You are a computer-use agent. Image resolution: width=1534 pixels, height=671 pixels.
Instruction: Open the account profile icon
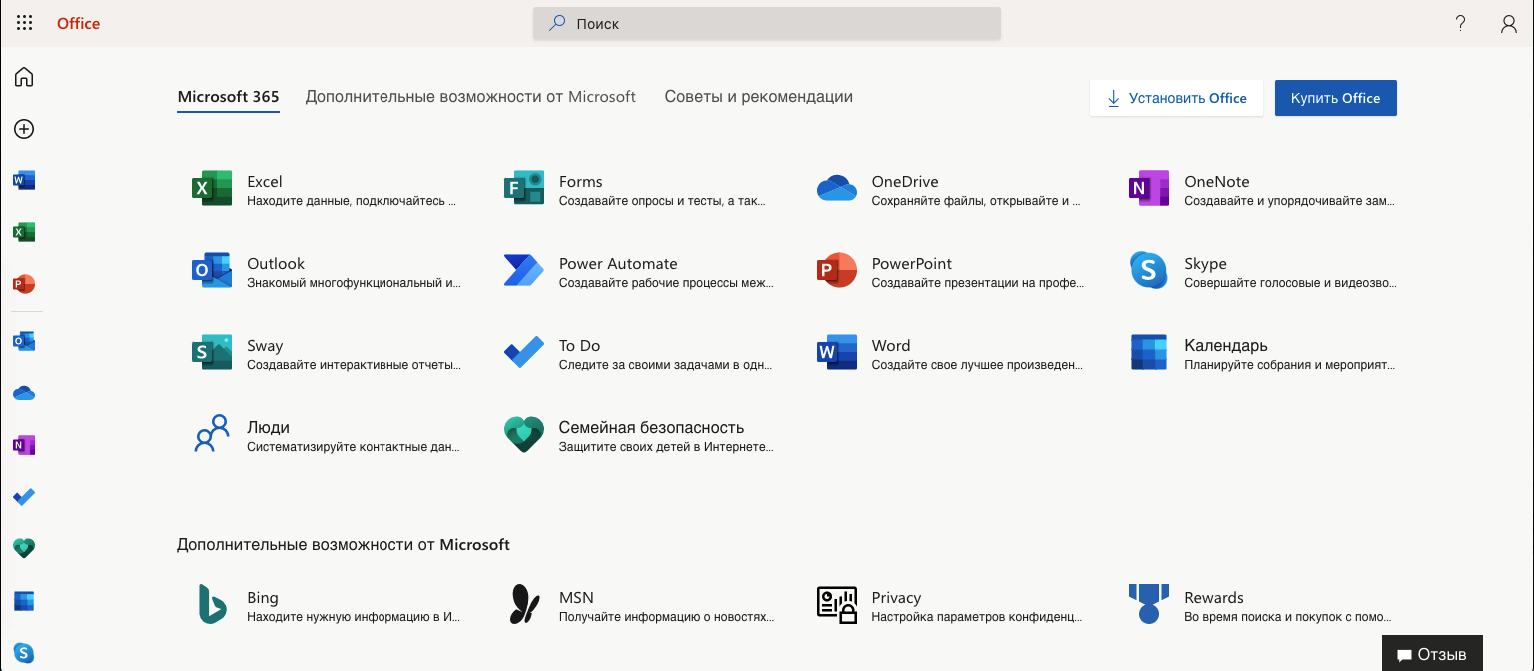click(x=1509, y=24)
